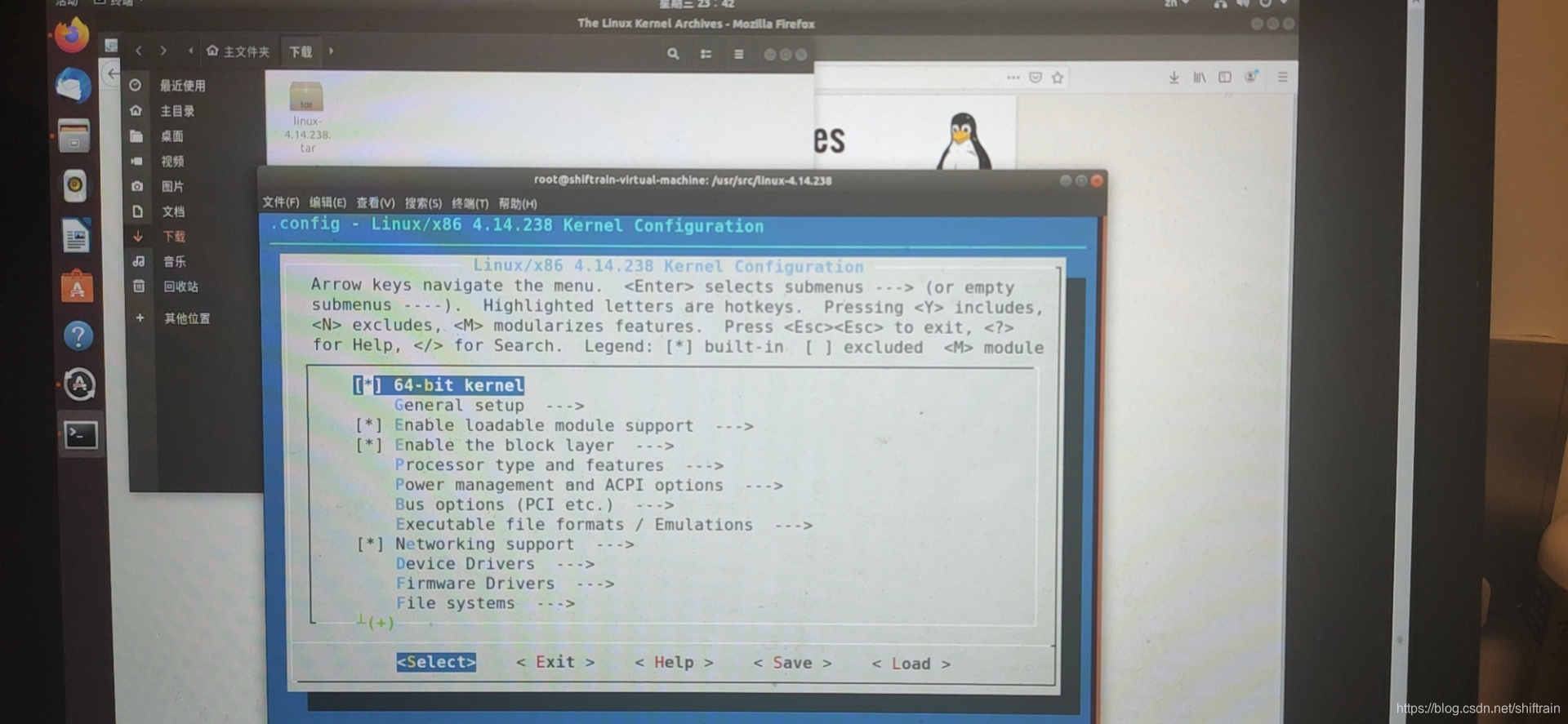Open the Files manager dock icon
Image resolution: width=1568 pixels, height=724 pixels.
click(x=74, y=136)
